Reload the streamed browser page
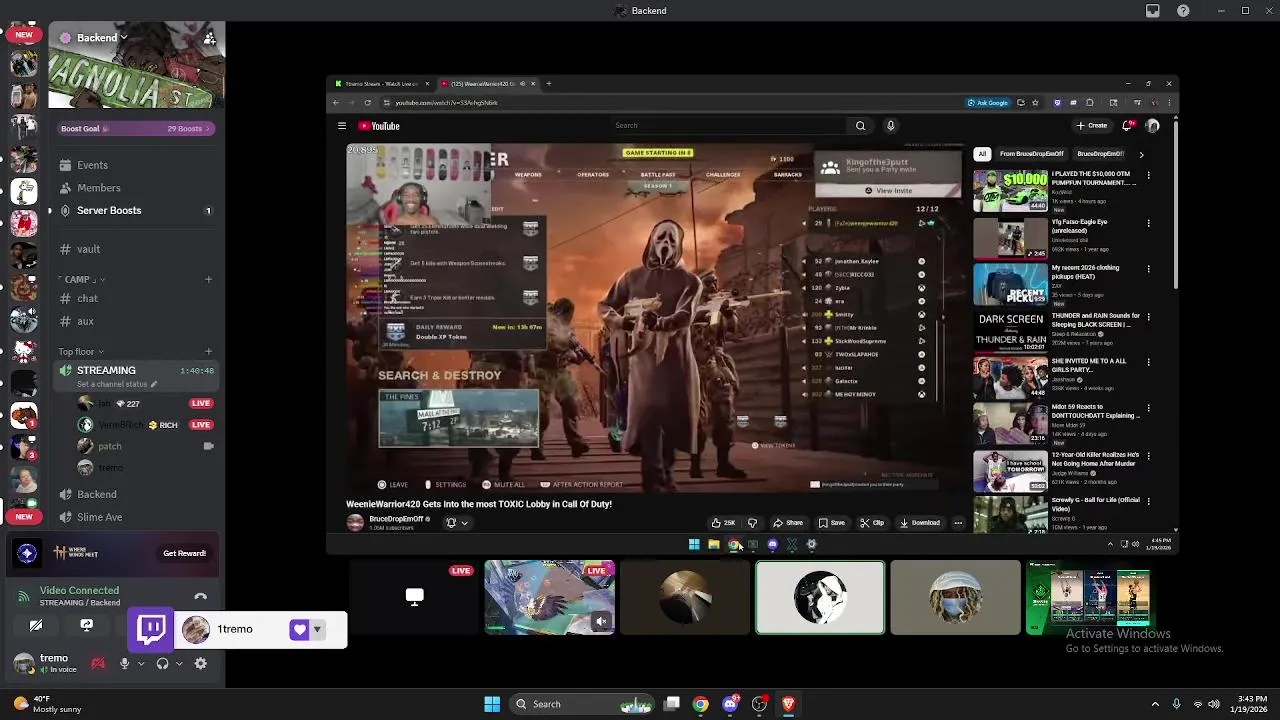The height and width of the screenshot is (720, 1280). tap(367, 103)
